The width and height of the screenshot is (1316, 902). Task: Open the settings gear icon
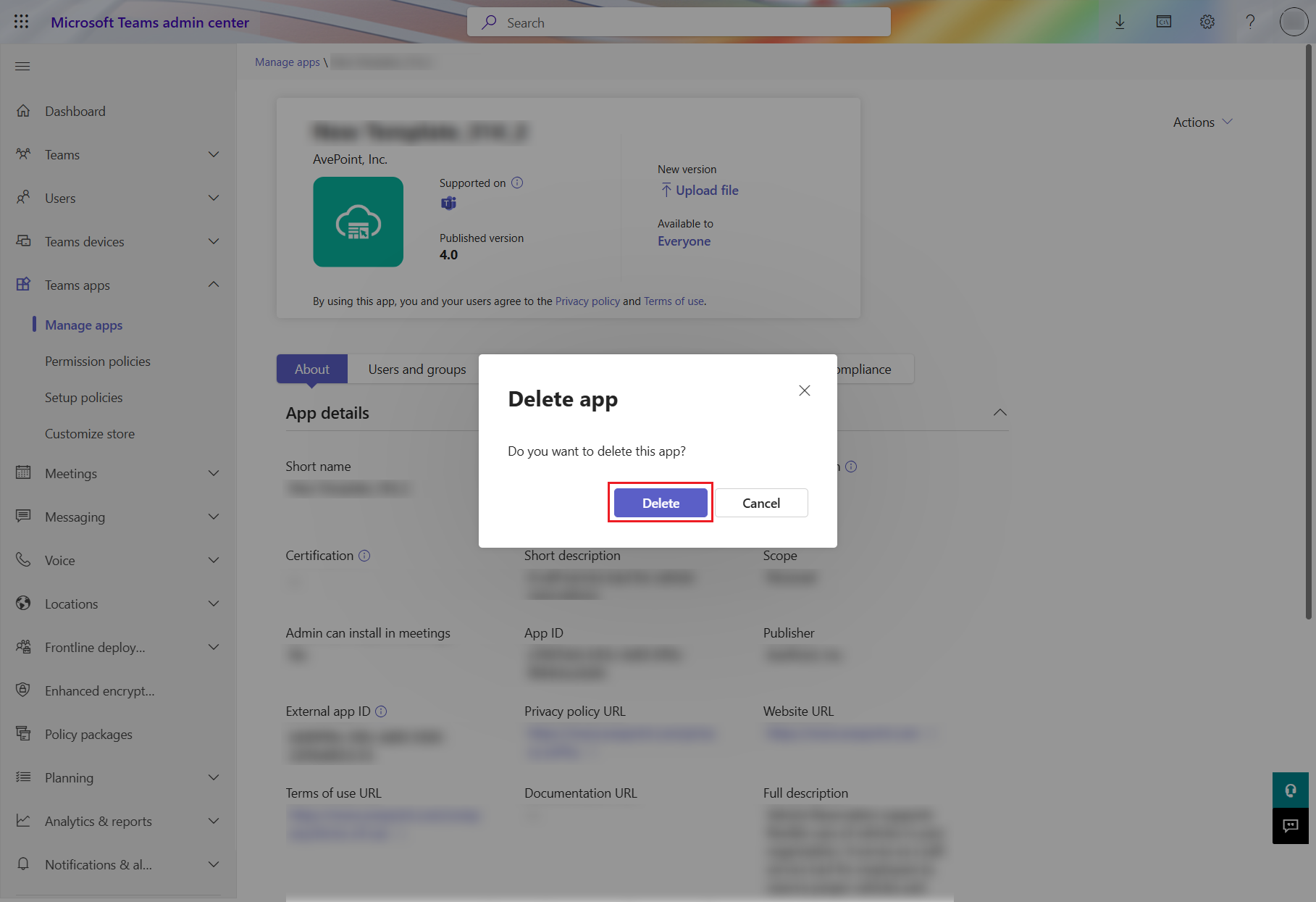tap(1207, 22)
